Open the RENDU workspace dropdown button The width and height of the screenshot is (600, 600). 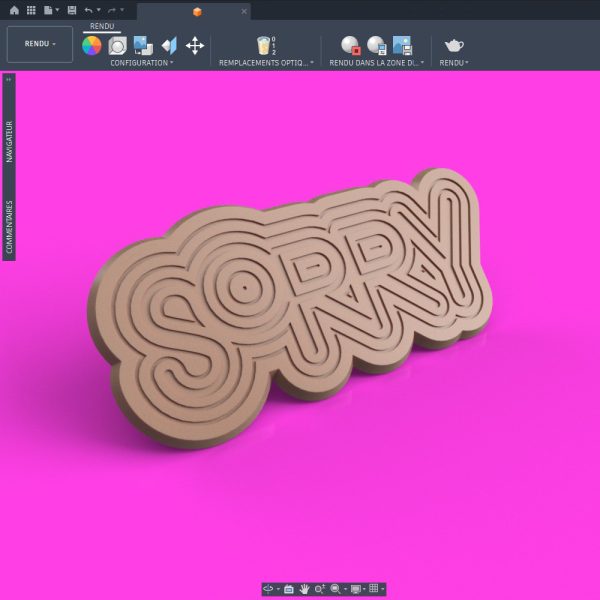pyautogui.click(x=40, y=44)
